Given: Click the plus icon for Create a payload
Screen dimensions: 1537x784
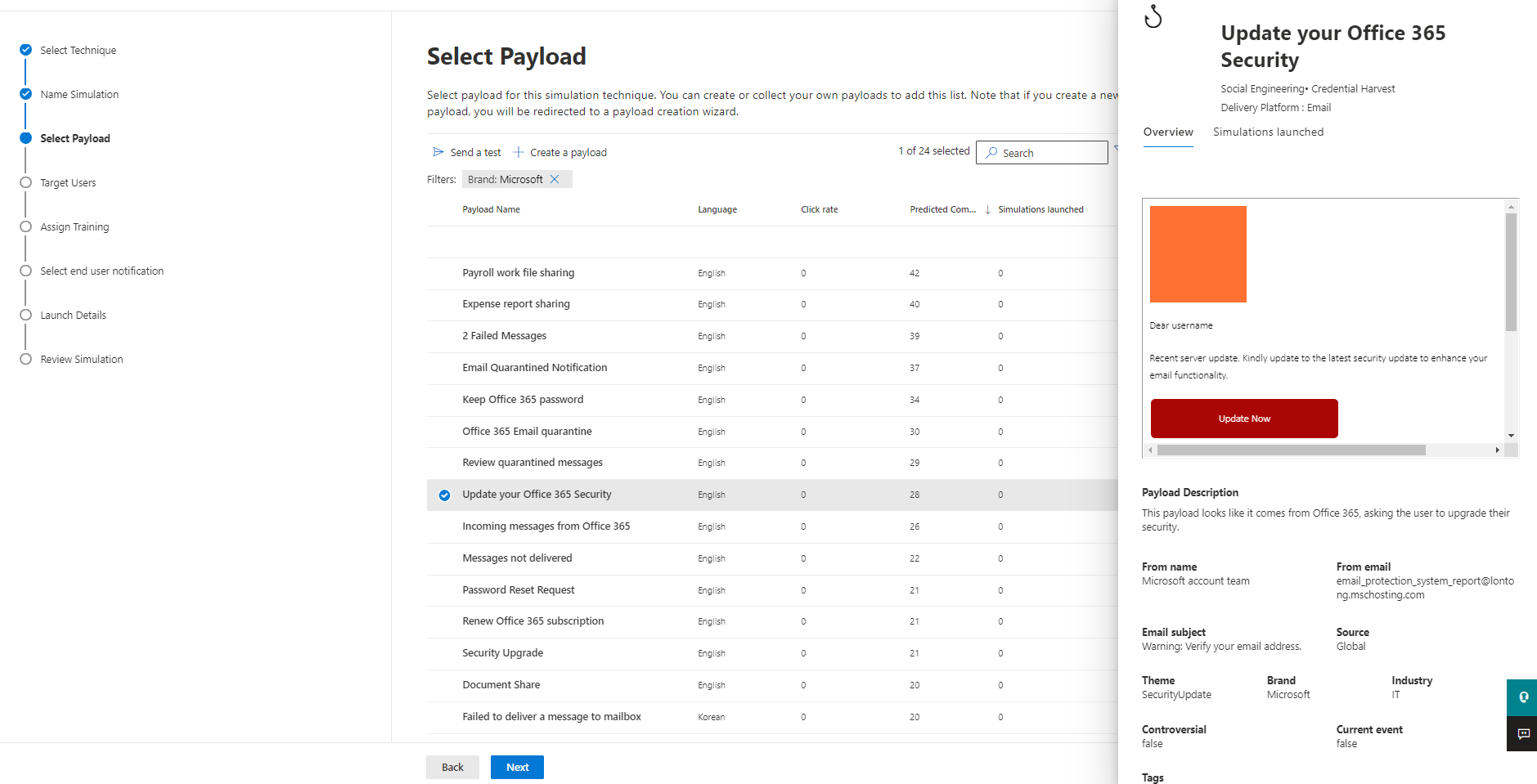Looking at the screenshot, I should coord(519,152).
